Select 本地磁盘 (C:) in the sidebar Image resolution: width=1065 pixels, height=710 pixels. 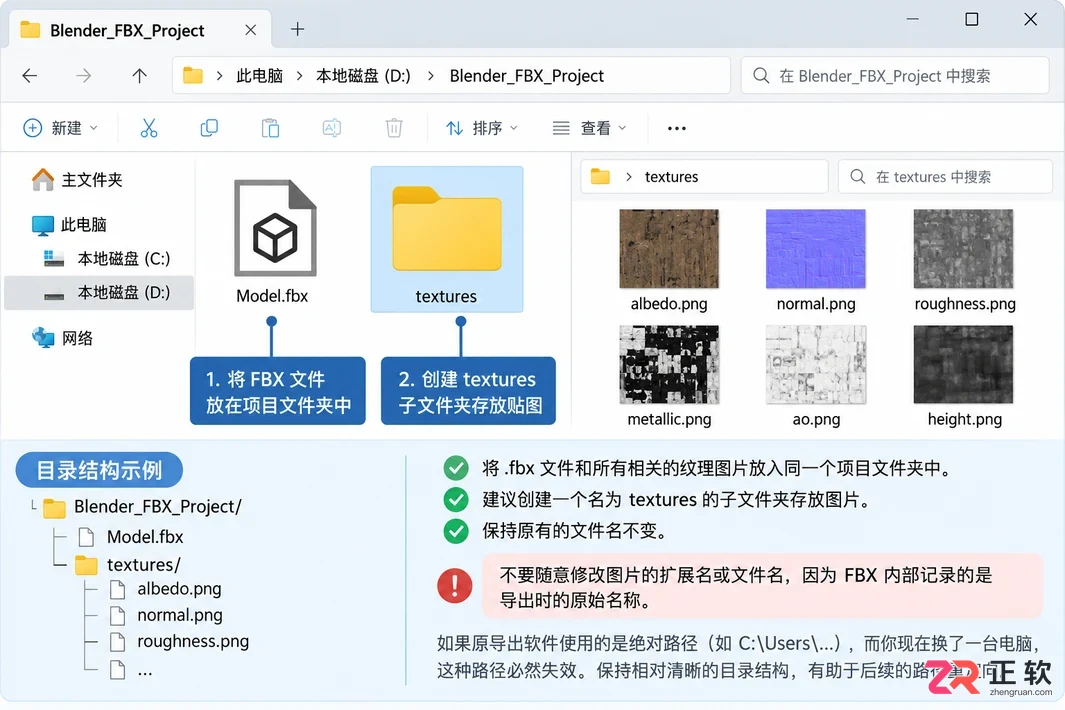(107, 258)
